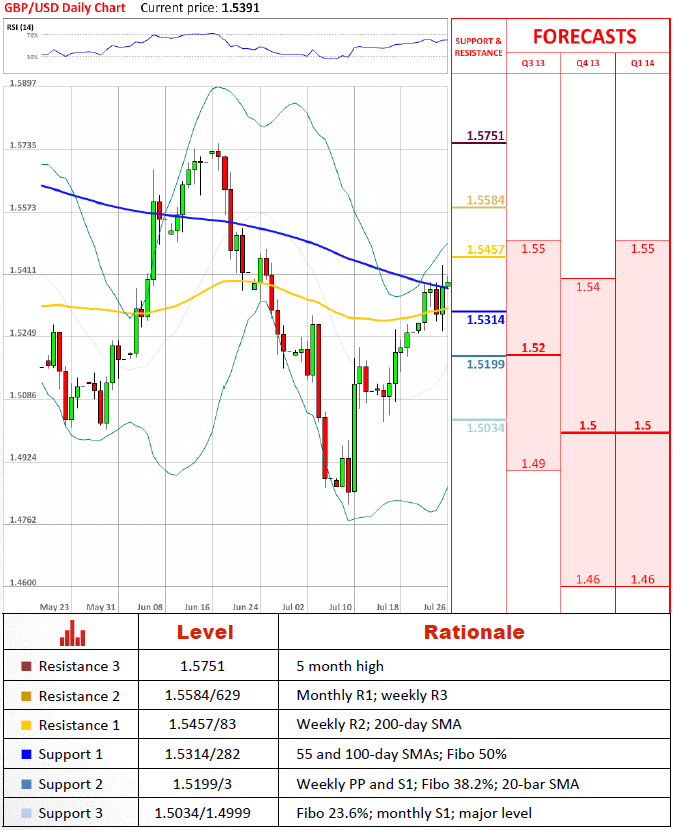Click the 1.4600 price axis label
This screenshot has height=830, width=675.
23,582
